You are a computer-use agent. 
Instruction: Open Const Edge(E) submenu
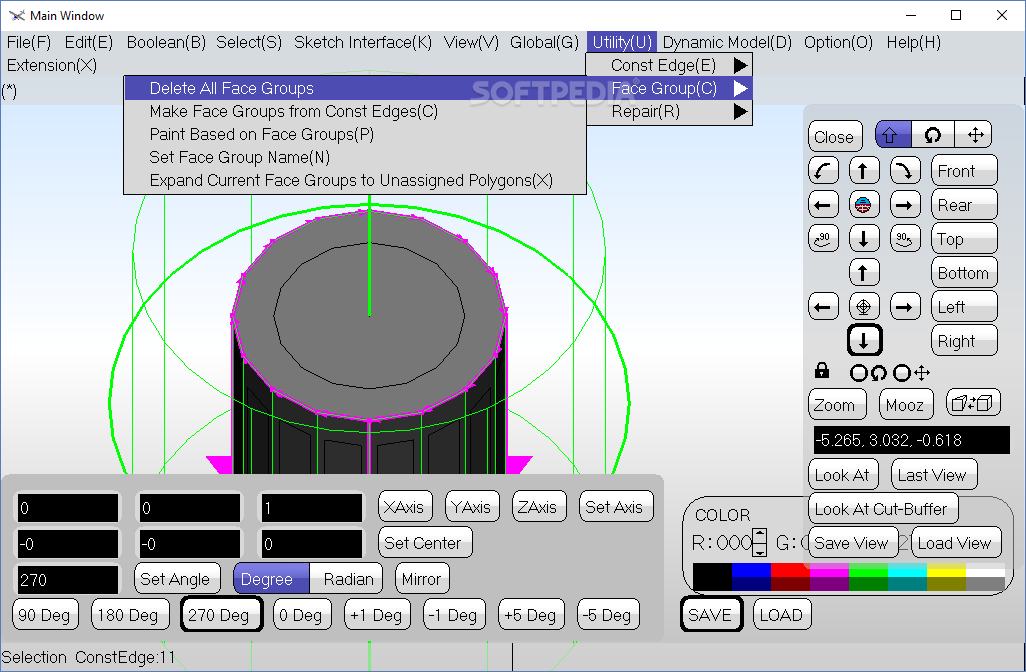tap(669, 65)
